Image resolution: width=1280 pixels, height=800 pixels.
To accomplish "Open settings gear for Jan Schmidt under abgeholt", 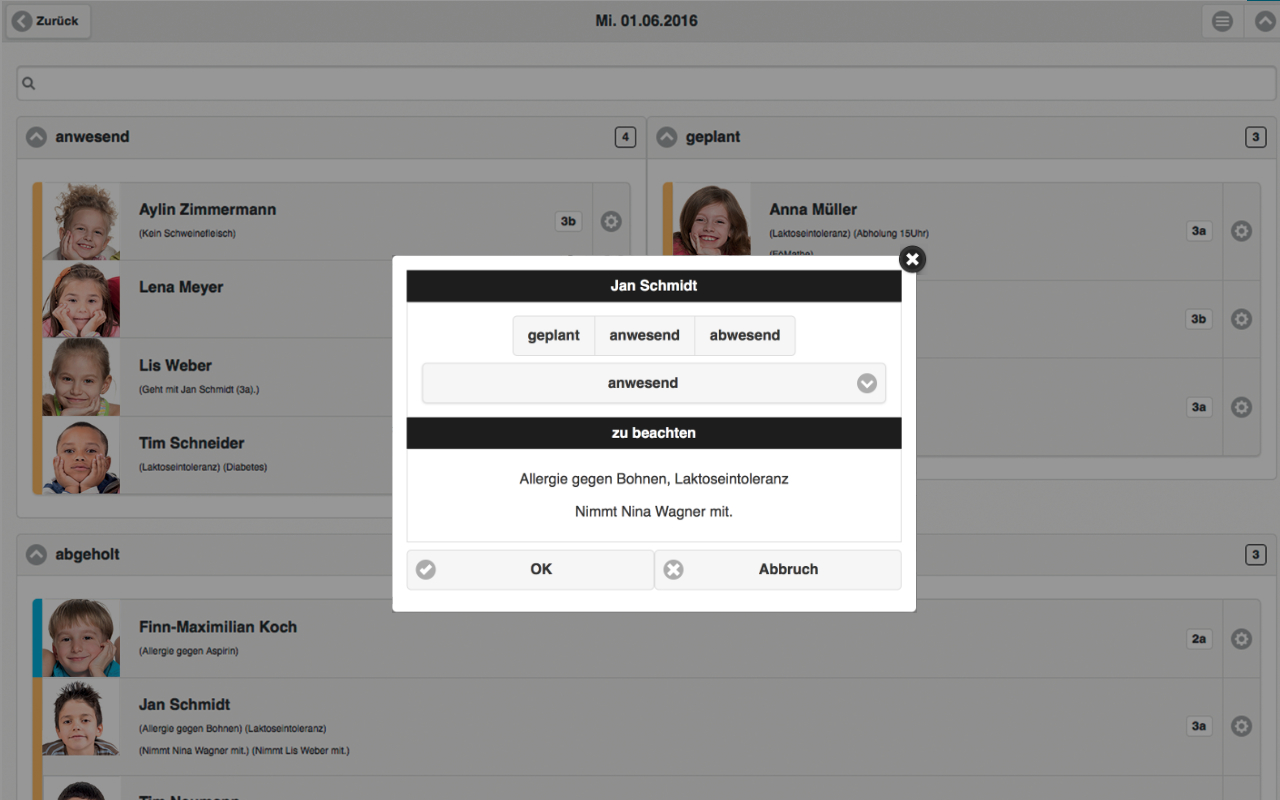I will 1241,725.
